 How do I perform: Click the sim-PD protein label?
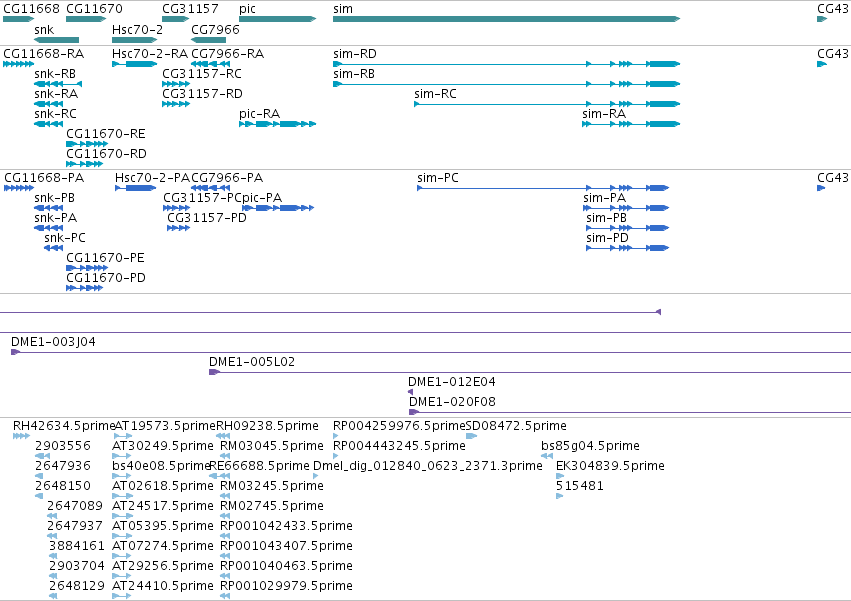[607, 238]
